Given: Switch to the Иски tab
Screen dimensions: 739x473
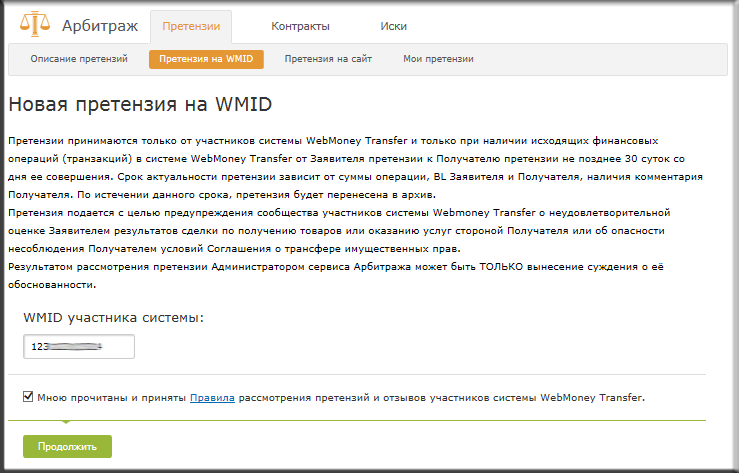Looking at the screenshot, I should (394, 26).
